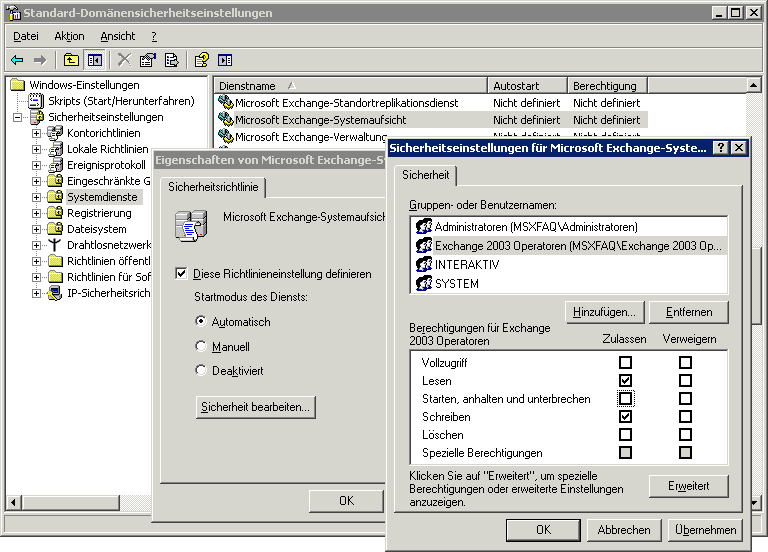Click the Back arrow toolbar icon

[x=17, y=60]
